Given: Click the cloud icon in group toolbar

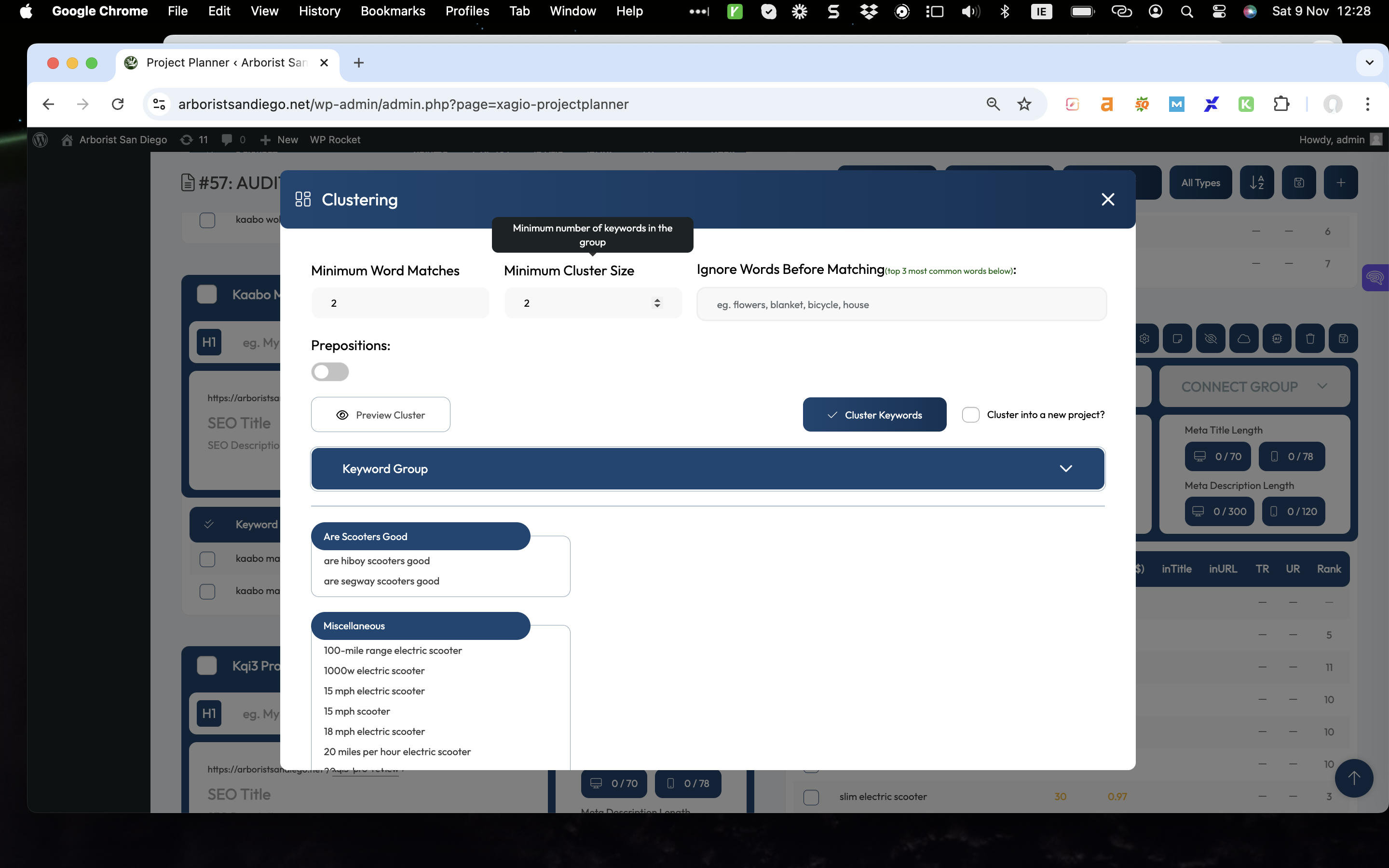Looking at the screenshot, I should pos(1244,339).
